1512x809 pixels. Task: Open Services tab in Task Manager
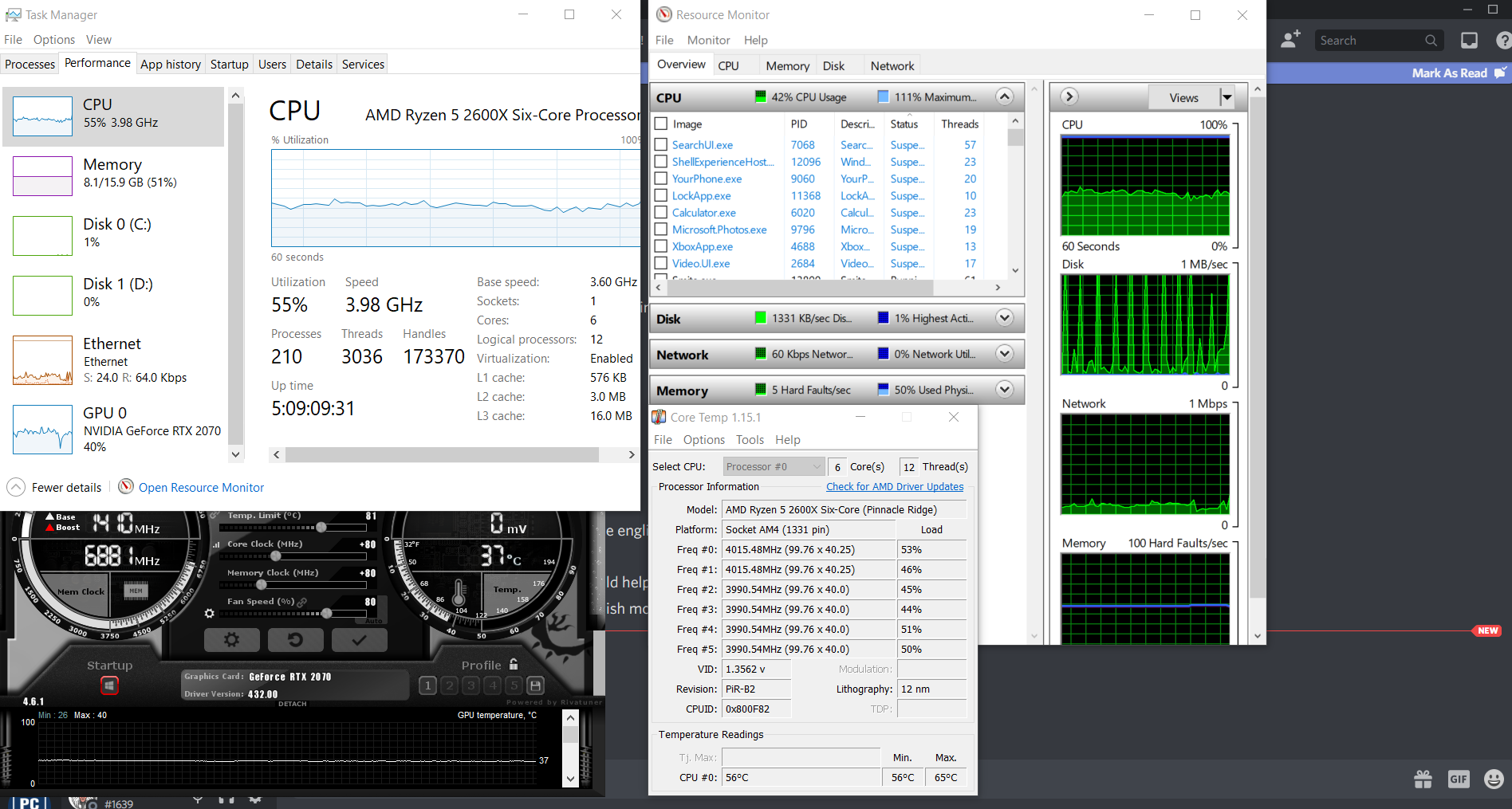(x=363, y=64)
